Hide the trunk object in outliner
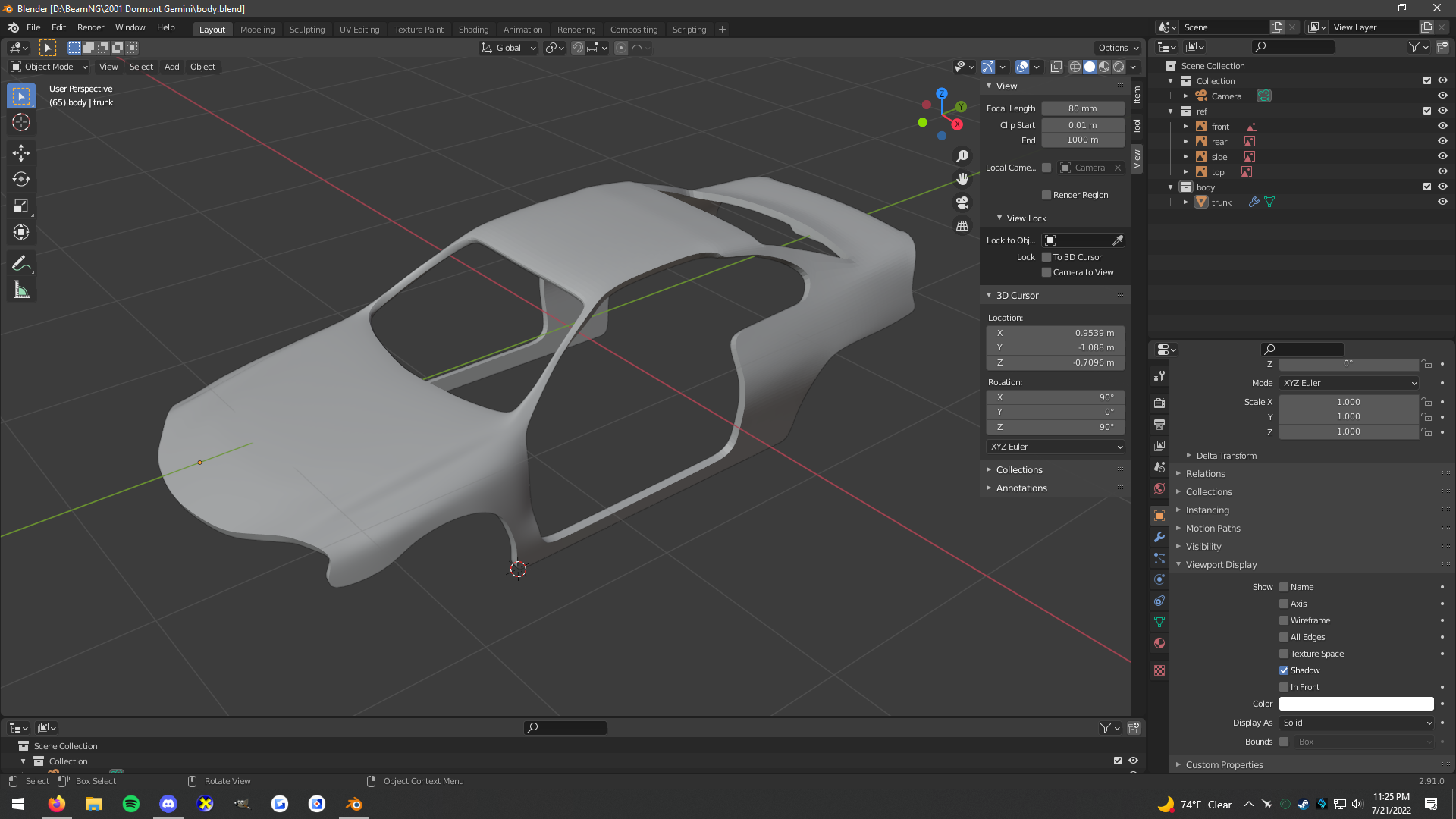The image size is (1456, 819). (1442, 202)
